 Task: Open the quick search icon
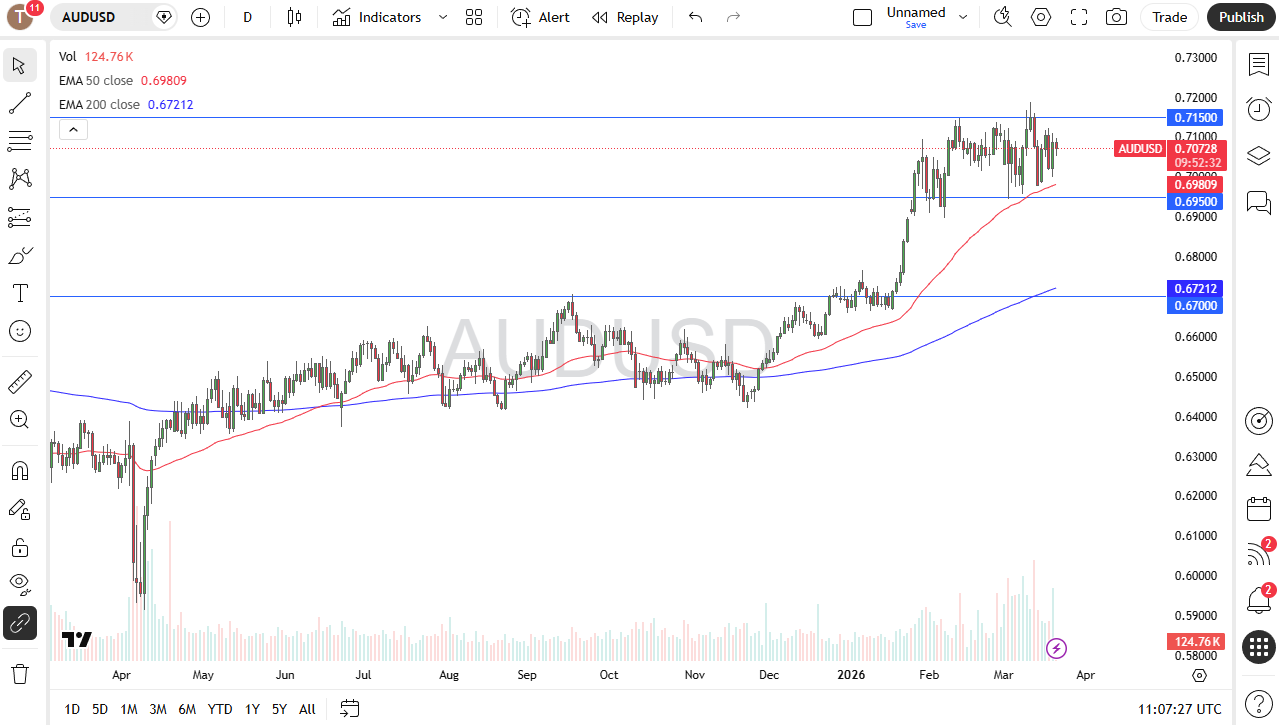tap(1002, 17)
